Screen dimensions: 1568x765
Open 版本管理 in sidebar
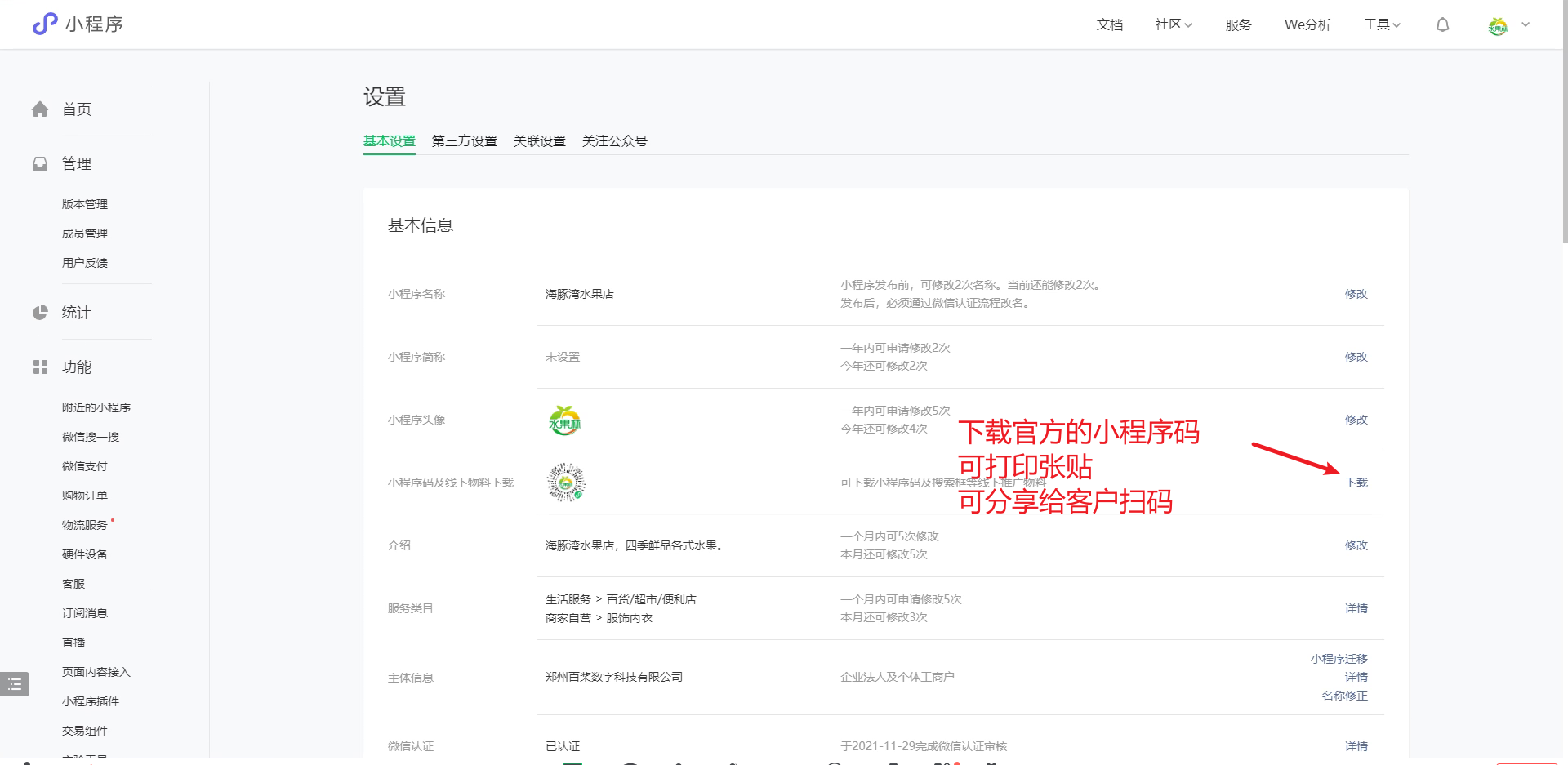tap(85, 204)
